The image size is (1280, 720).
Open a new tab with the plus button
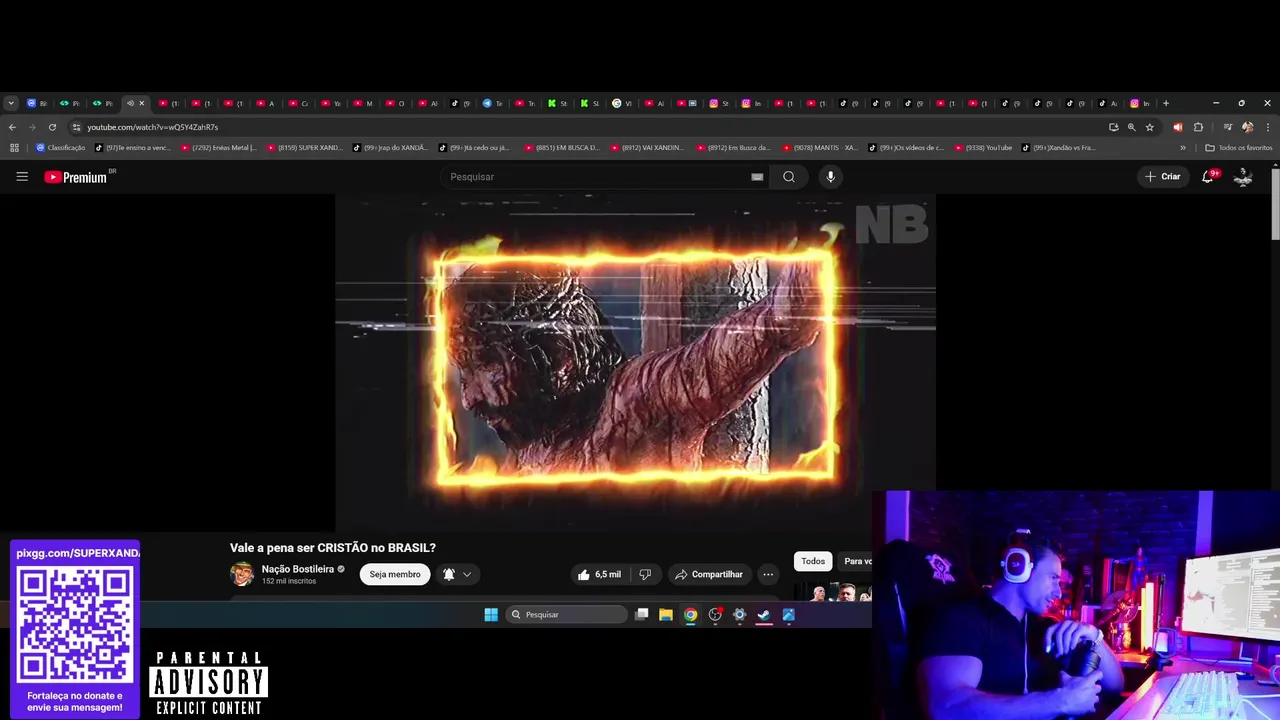click(1166, 103)
